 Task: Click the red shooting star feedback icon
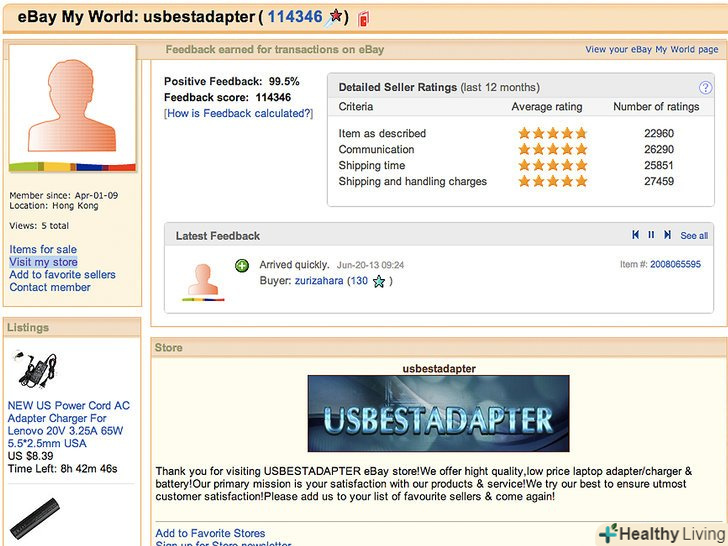(x=334, y=18)
